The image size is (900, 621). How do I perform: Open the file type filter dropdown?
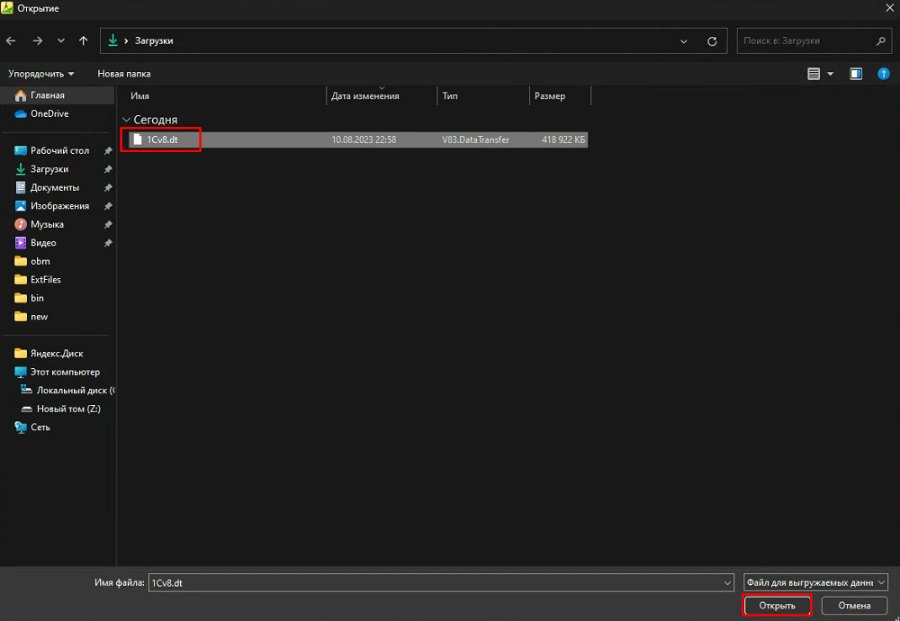815,583
